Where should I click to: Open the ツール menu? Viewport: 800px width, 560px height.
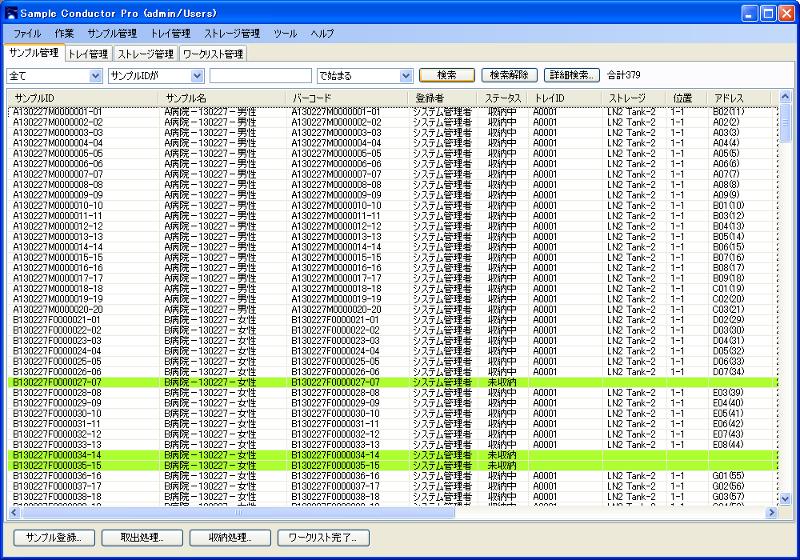[x=285, y=33]
